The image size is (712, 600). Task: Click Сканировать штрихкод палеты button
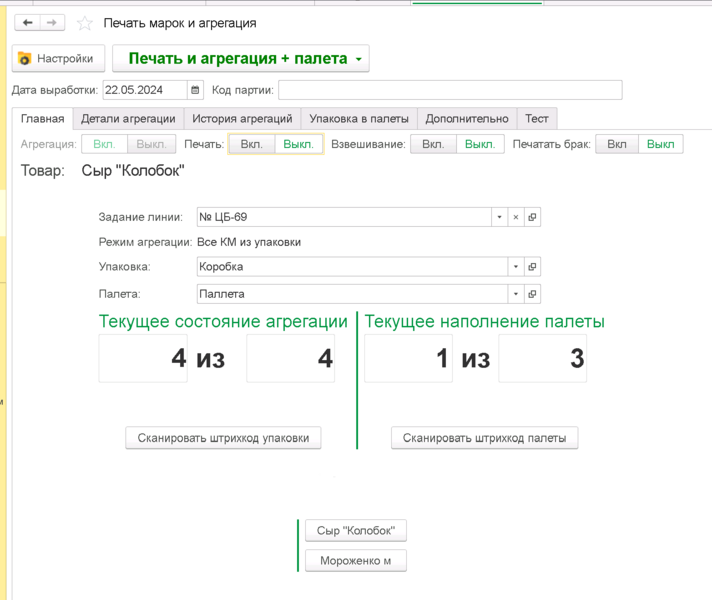(485, 438)
